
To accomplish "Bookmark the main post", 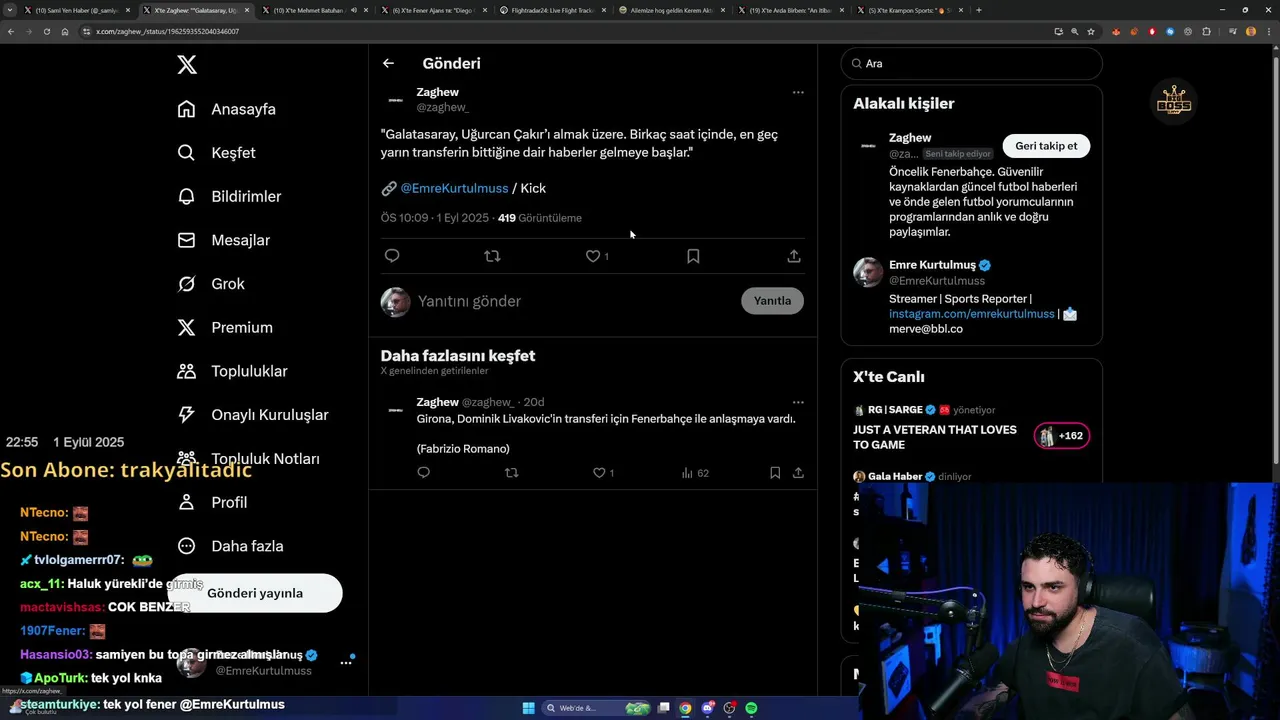I will [693, 256].
